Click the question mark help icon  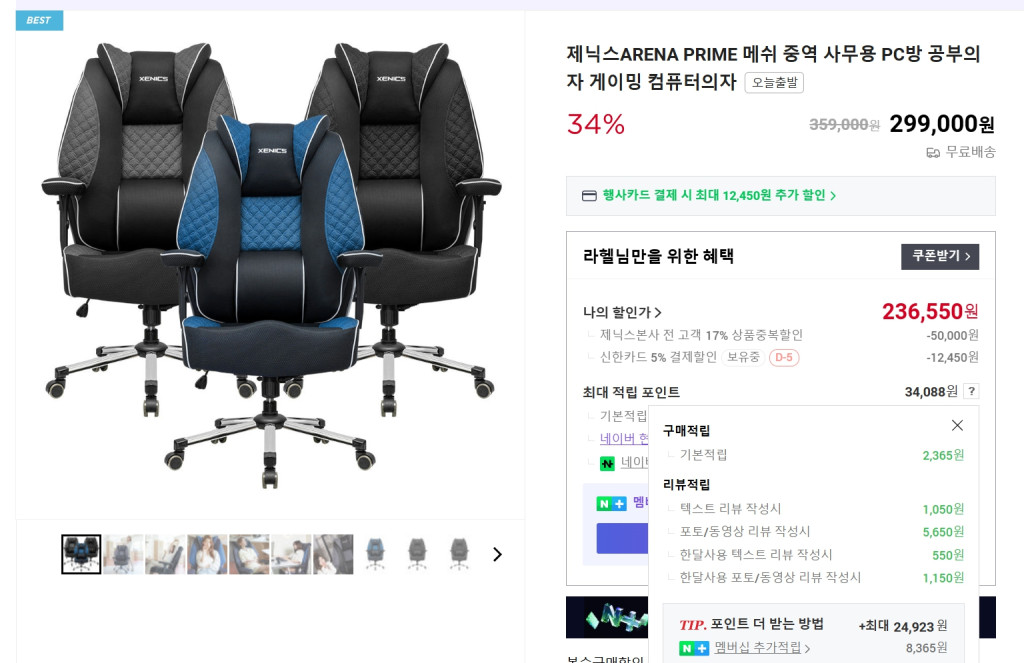[972, 391]
